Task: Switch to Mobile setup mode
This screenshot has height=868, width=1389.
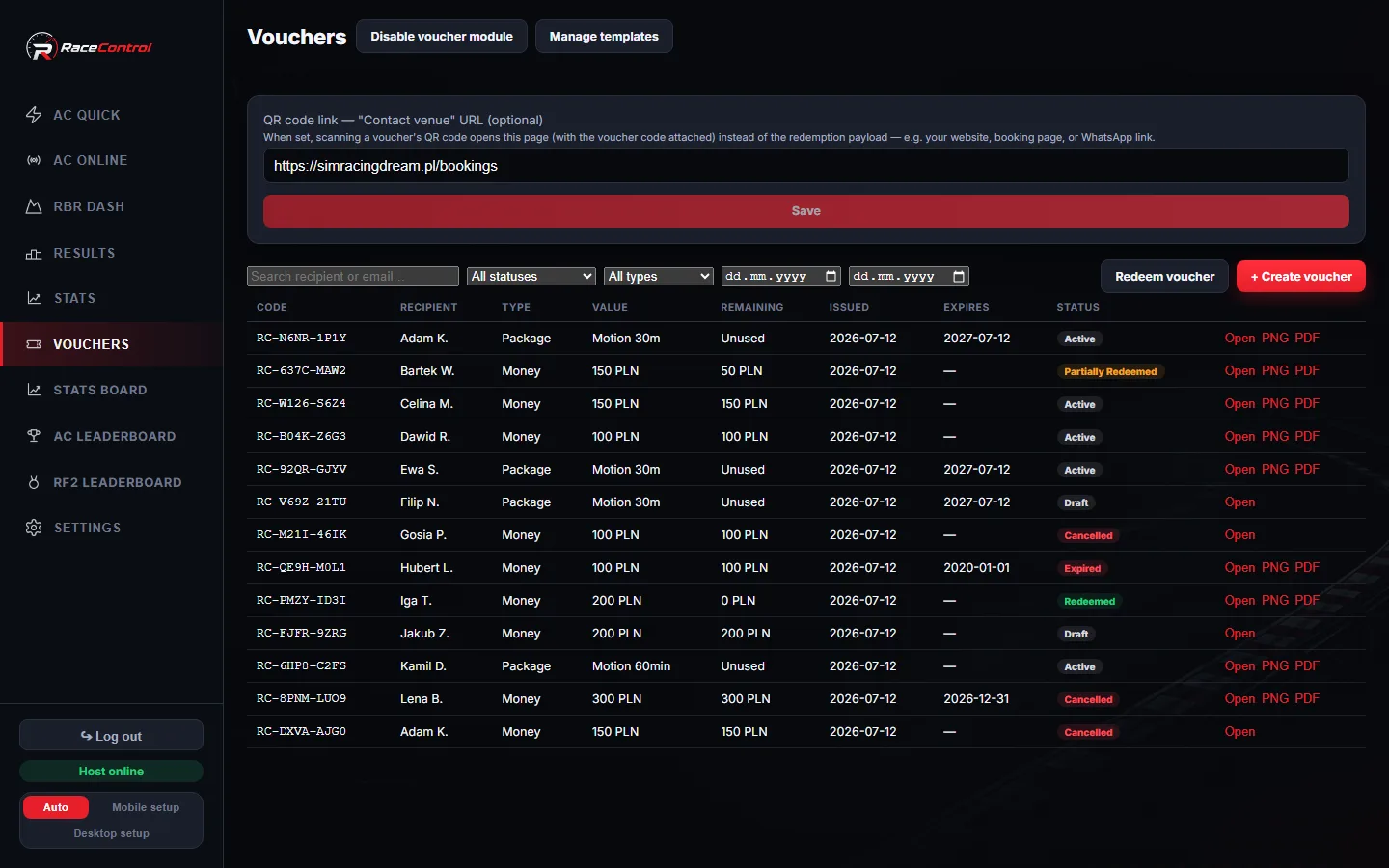Action: point(146,807)
